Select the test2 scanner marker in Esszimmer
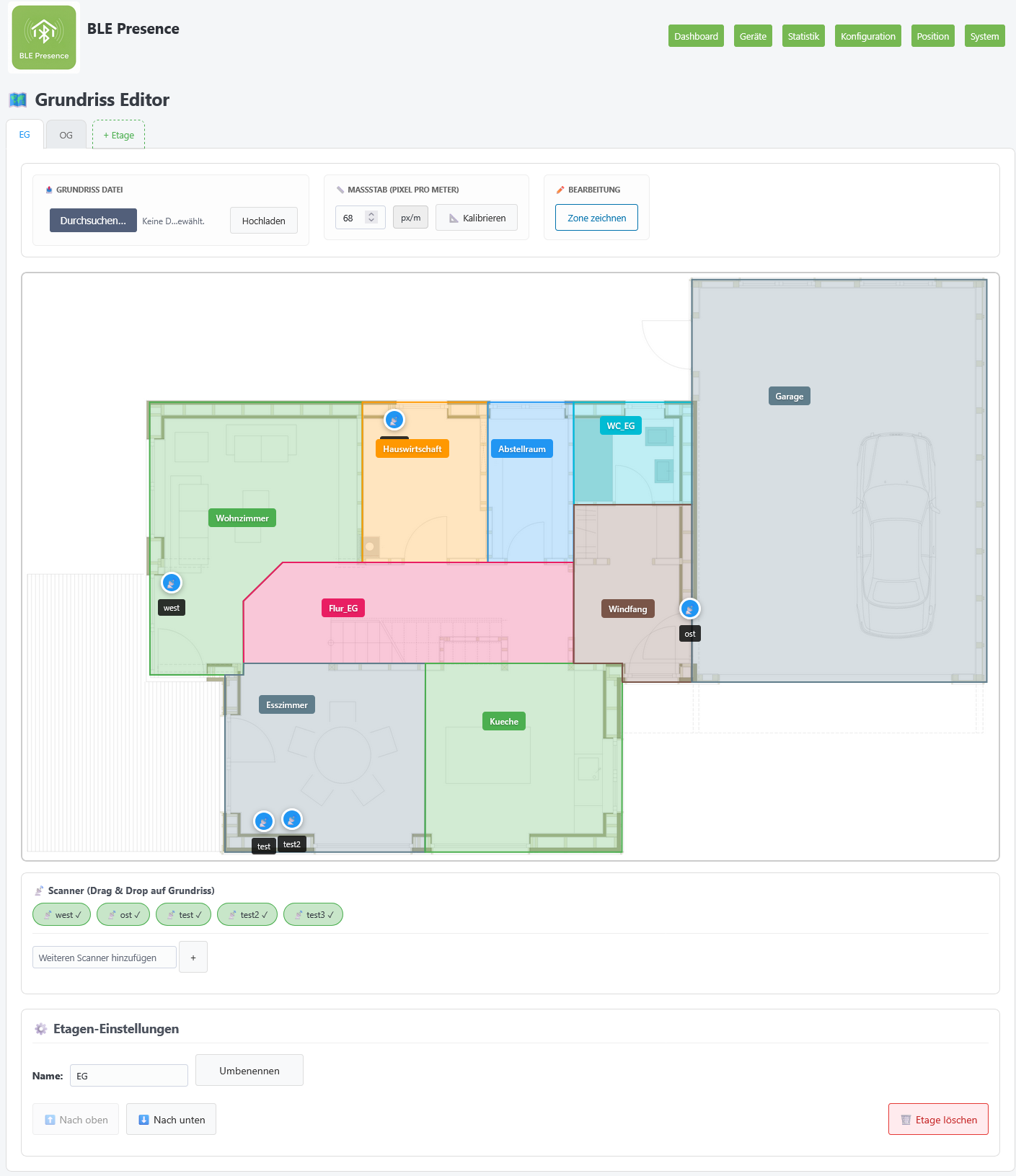This screenshot has height=1176, width=1016. click(x=292, y=819)
